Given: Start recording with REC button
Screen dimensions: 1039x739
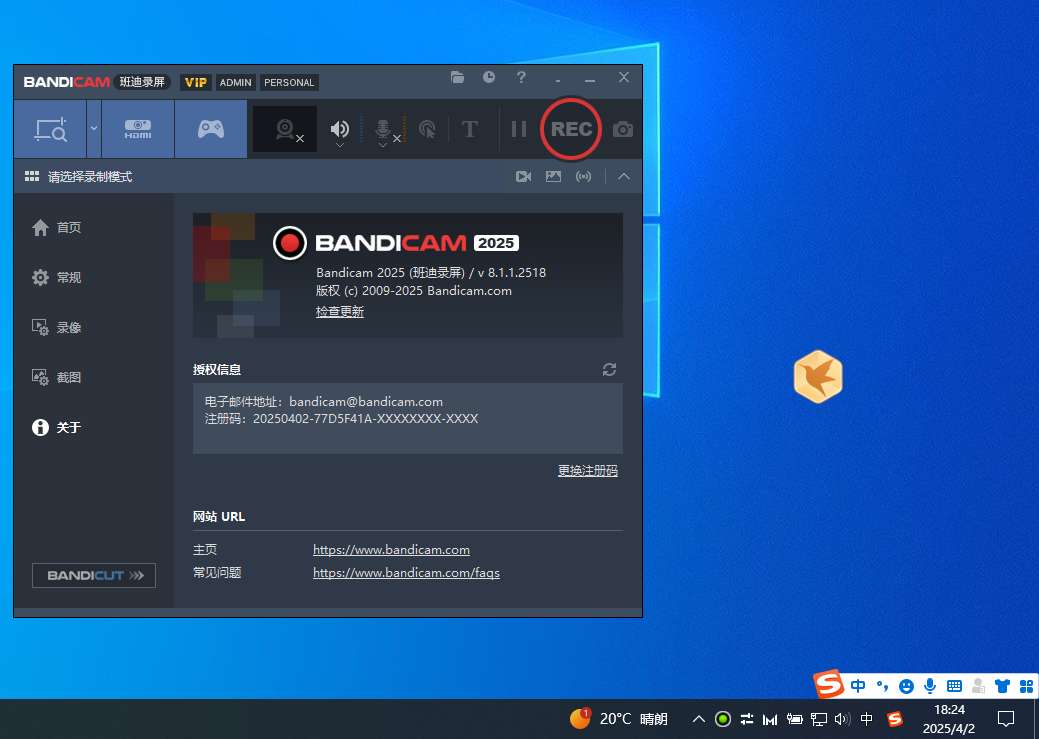Looking at the screenshot, I should [571, 129].
